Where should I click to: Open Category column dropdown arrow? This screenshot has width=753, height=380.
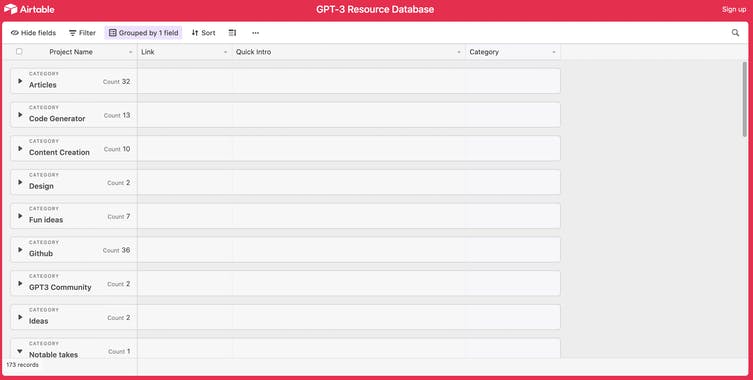pos(554,52)
